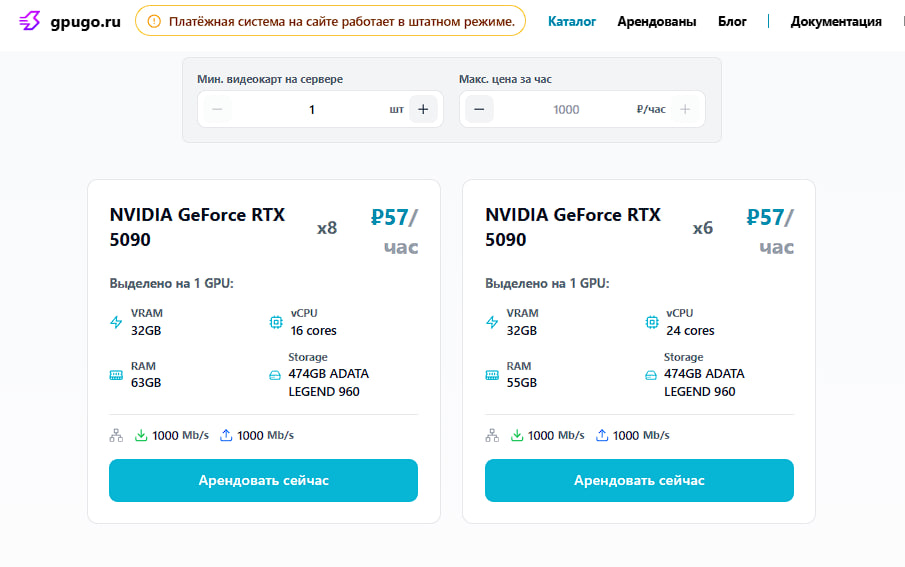Click the 'Мин. видеокарт на сервере' label
Viewport: 905px width, 567px height.
pos(270,79)
